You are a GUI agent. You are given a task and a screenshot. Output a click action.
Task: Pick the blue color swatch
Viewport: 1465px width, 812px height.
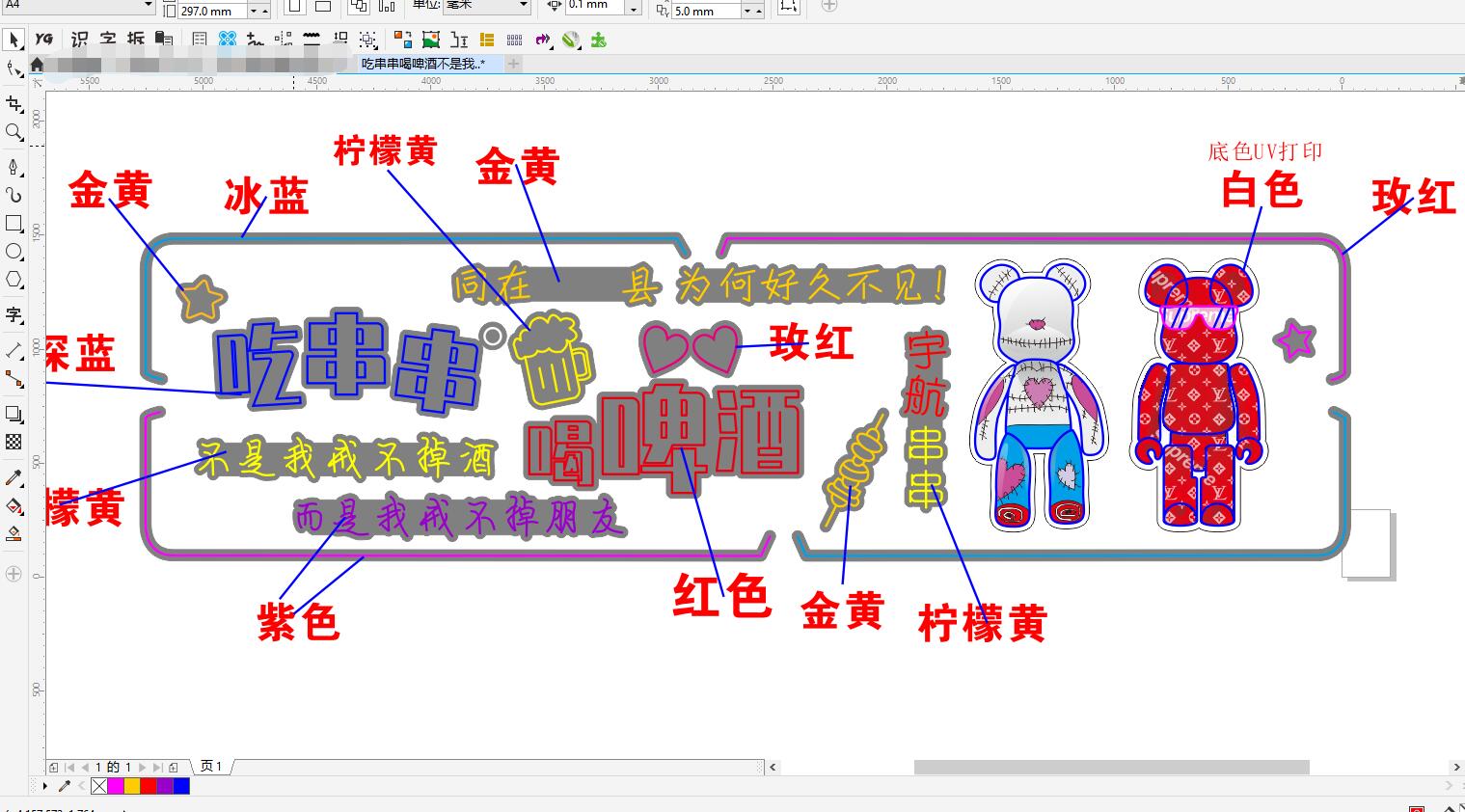pos(181,786)
